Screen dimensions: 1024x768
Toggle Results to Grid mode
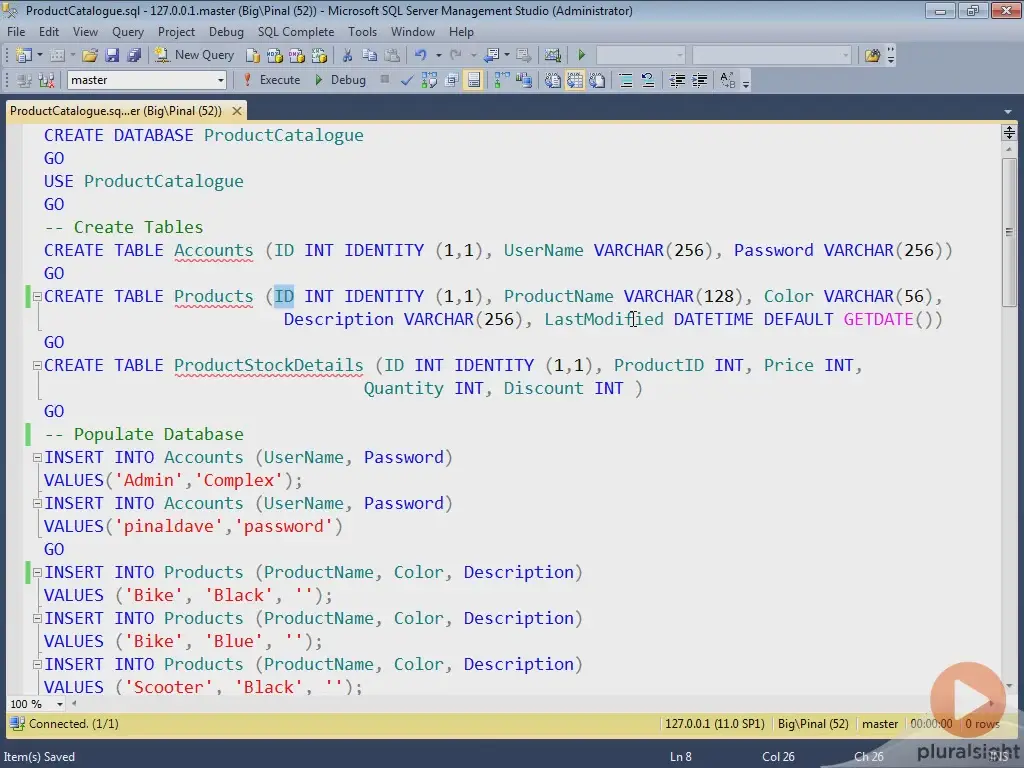coord(575,80)
